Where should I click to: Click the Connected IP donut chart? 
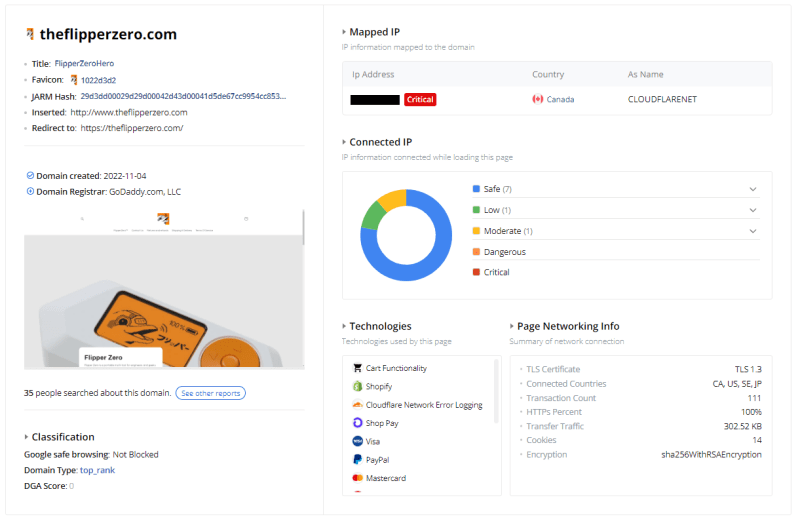[406, 235]
